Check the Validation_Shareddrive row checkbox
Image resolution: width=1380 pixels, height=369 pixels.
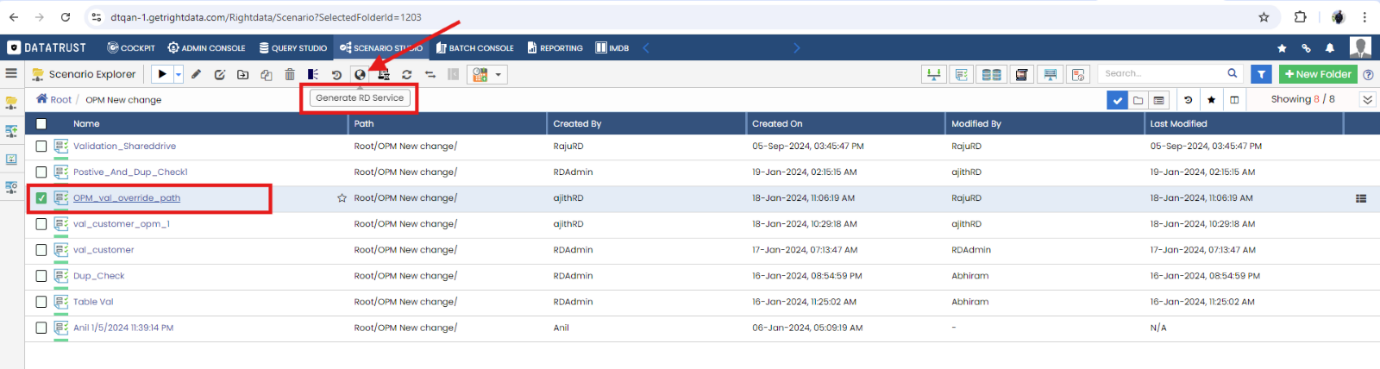pos(41,146)
